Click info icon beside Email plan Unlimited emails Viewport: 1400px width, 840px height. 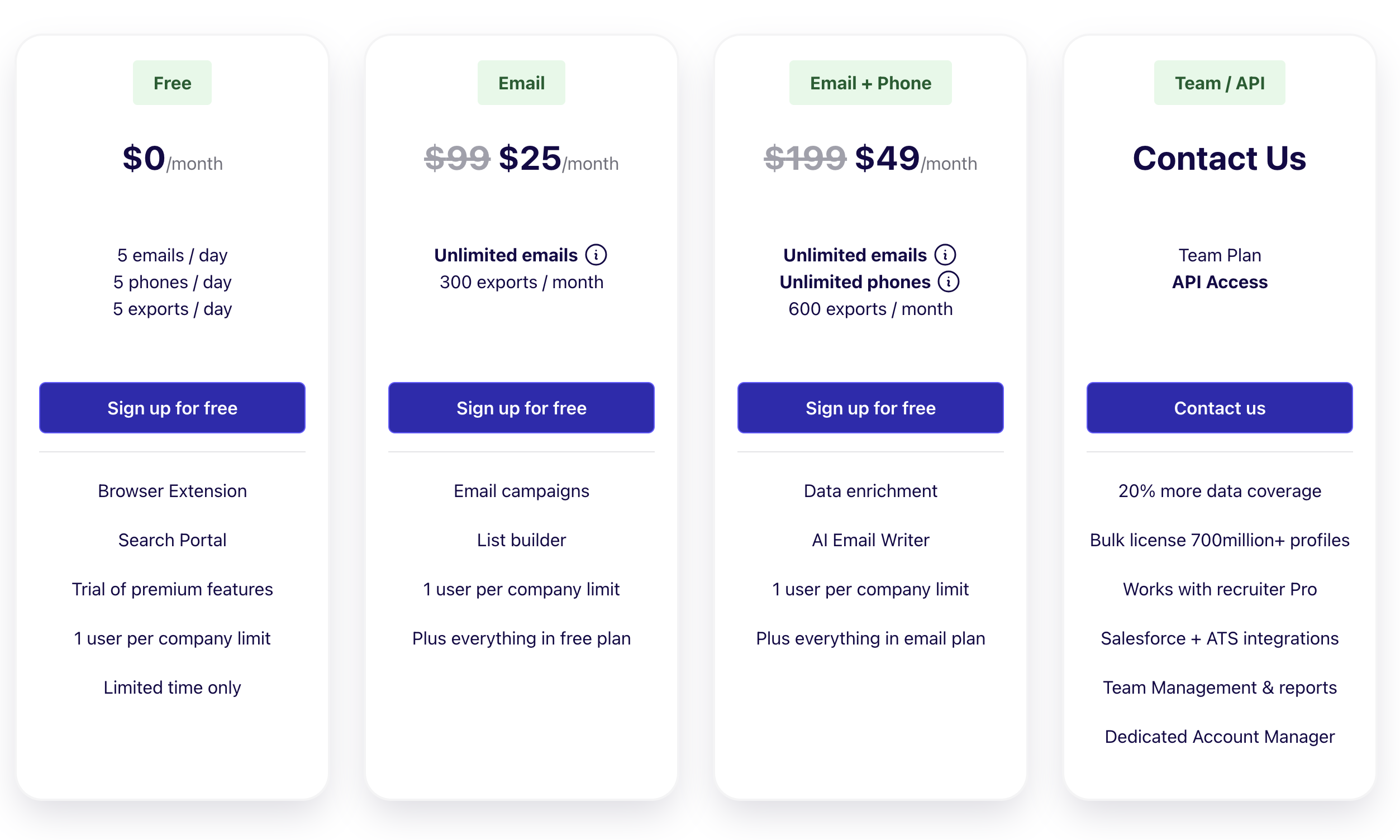pyautogui.click(x=596, y=255)
